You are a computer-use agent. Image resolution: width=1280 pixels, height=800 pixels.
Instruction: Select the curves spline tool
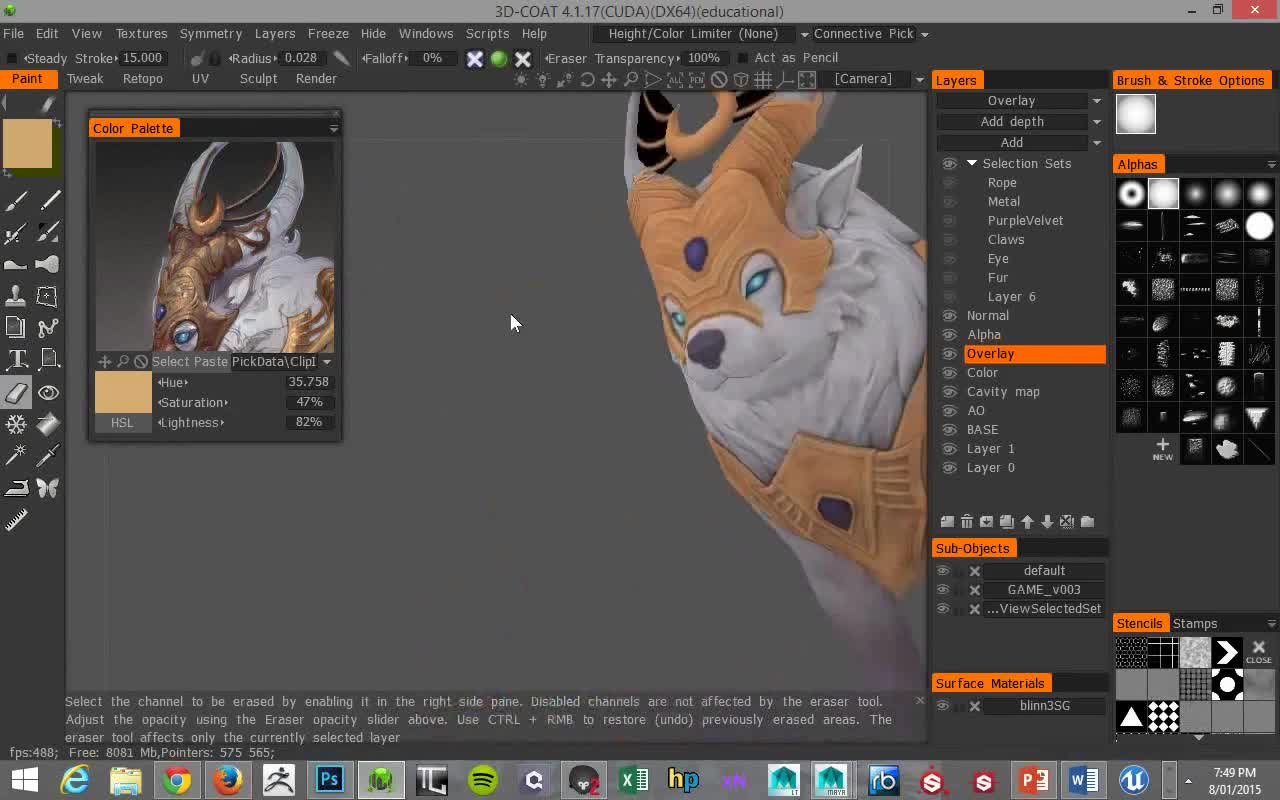pyautogui.click(x=47, y=328)
